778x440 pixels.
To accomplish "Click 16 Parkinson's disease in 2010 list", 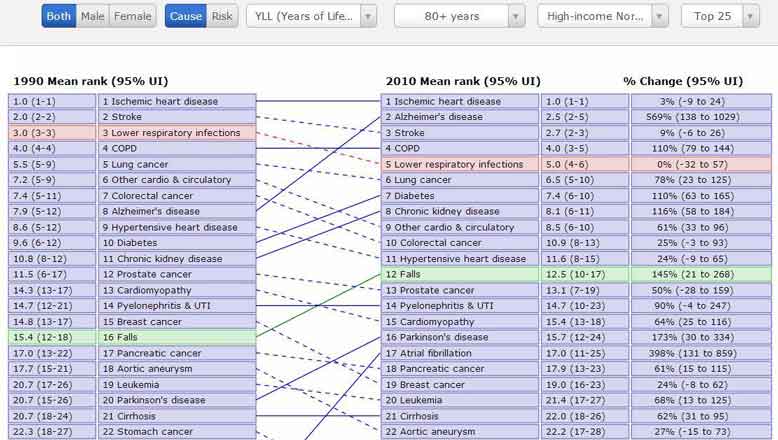I will tap(459, 337).
